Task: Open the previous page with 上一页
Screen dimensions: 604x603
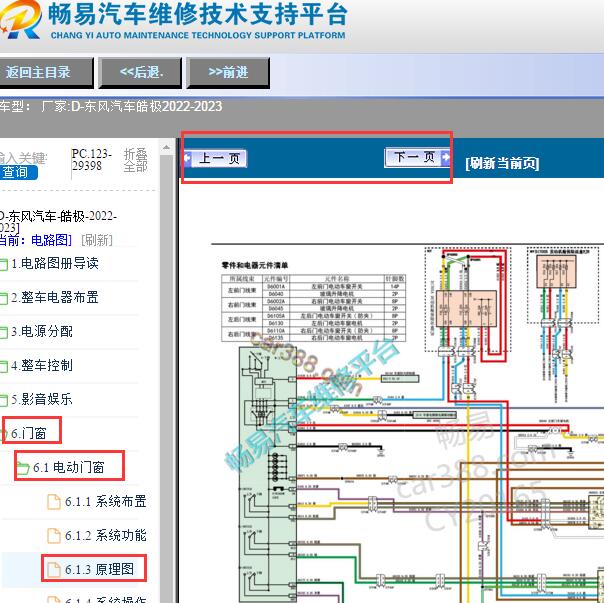Action: click(x=215, y=158)
